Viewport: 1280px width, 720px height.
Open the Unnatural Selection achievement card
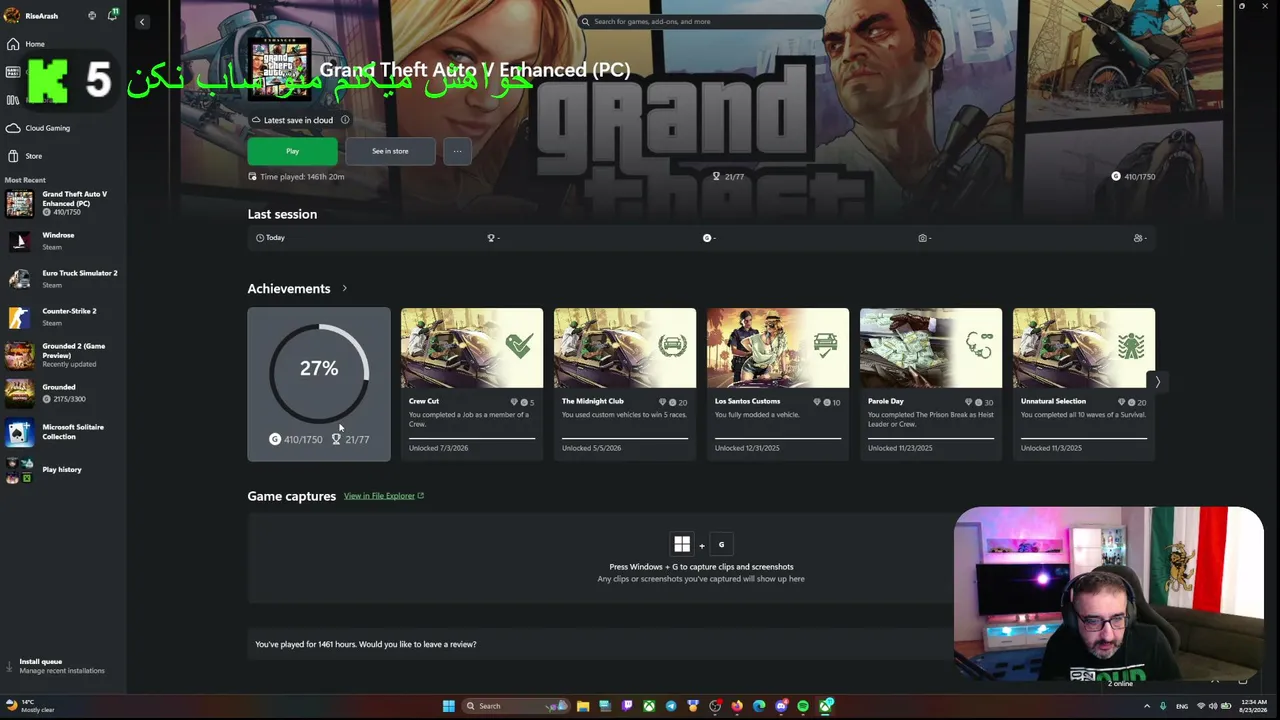pyautogui.click(x=1084, y=384)
